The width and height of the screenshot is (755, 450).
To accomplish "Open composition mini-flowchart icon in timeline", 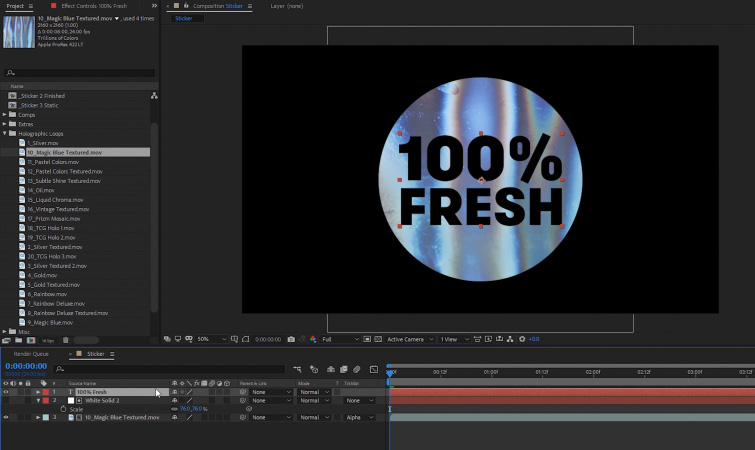I will pyautogui.click(x=297, y=369).
